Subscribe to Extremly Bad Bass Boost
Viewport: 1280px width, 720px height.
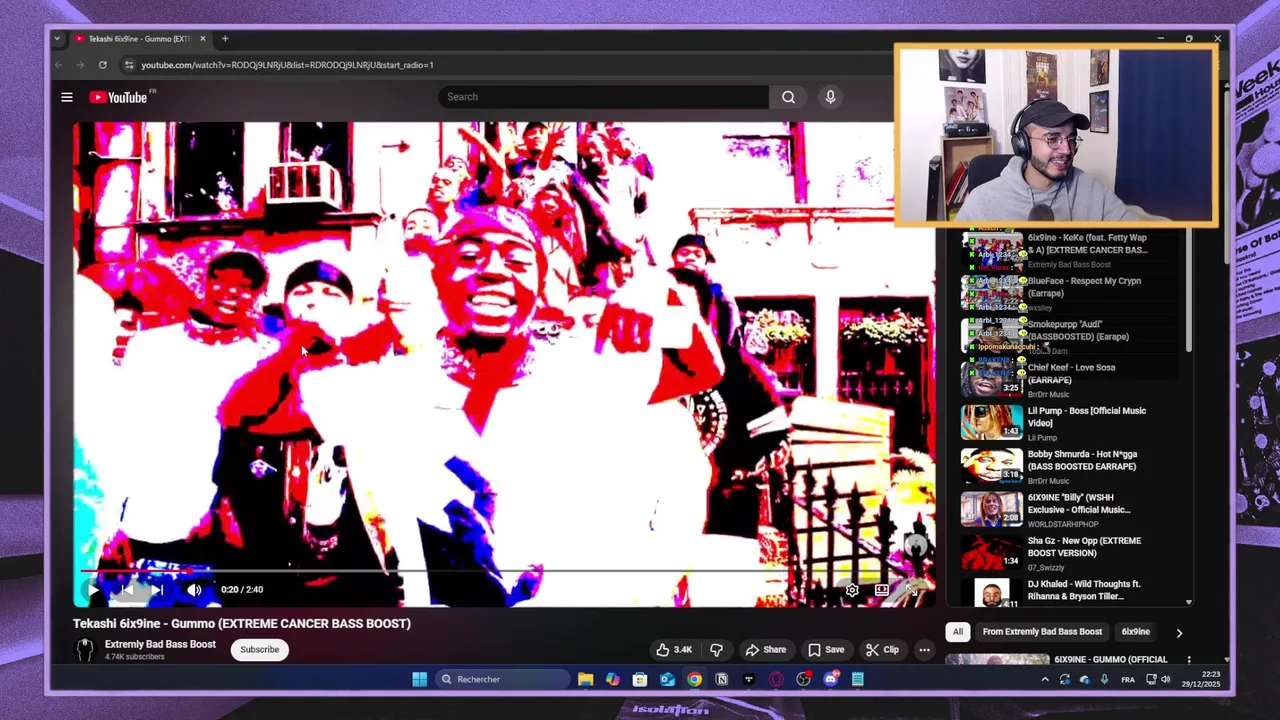tap(259, 650)
